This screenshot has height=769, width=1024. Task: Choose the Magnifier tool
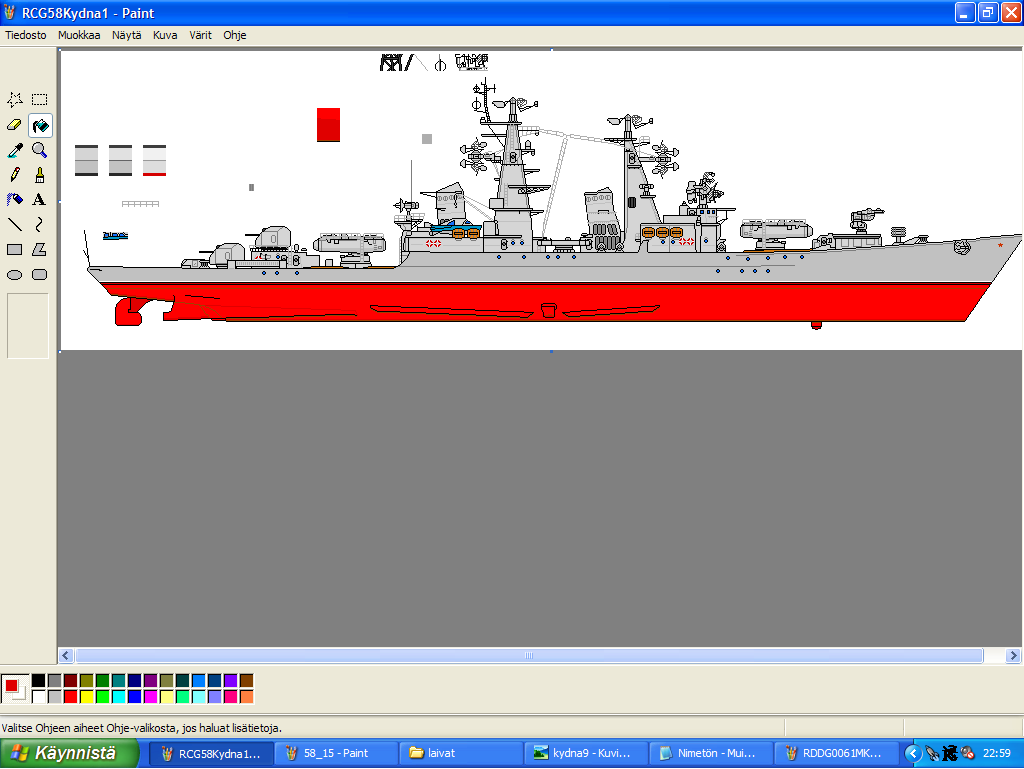(x=39, y=150)
